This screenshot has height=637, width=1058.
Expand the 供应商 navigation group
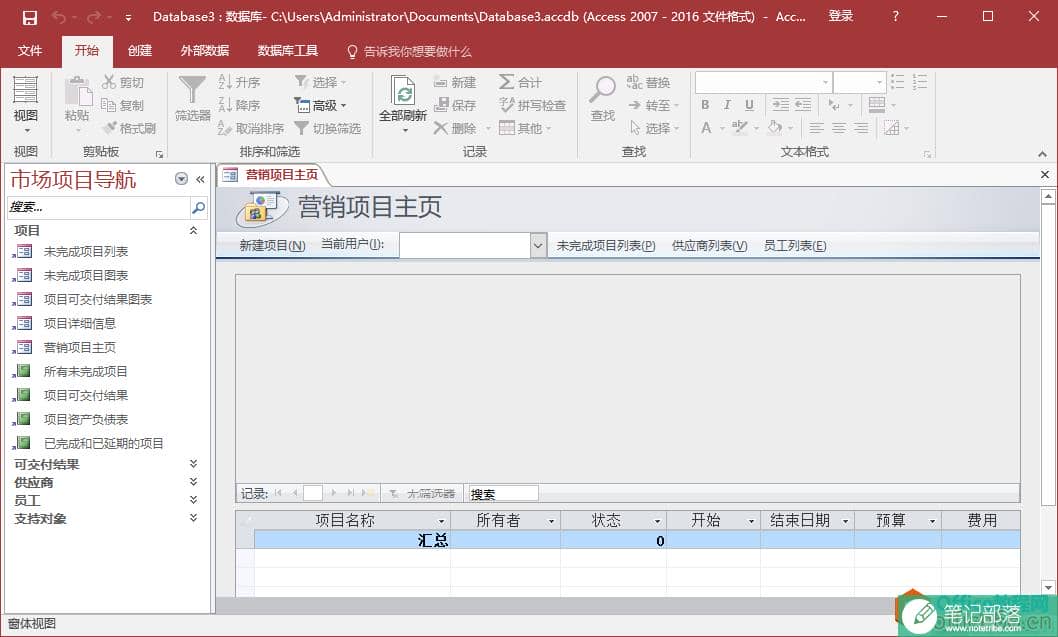[x=193, y=482]
